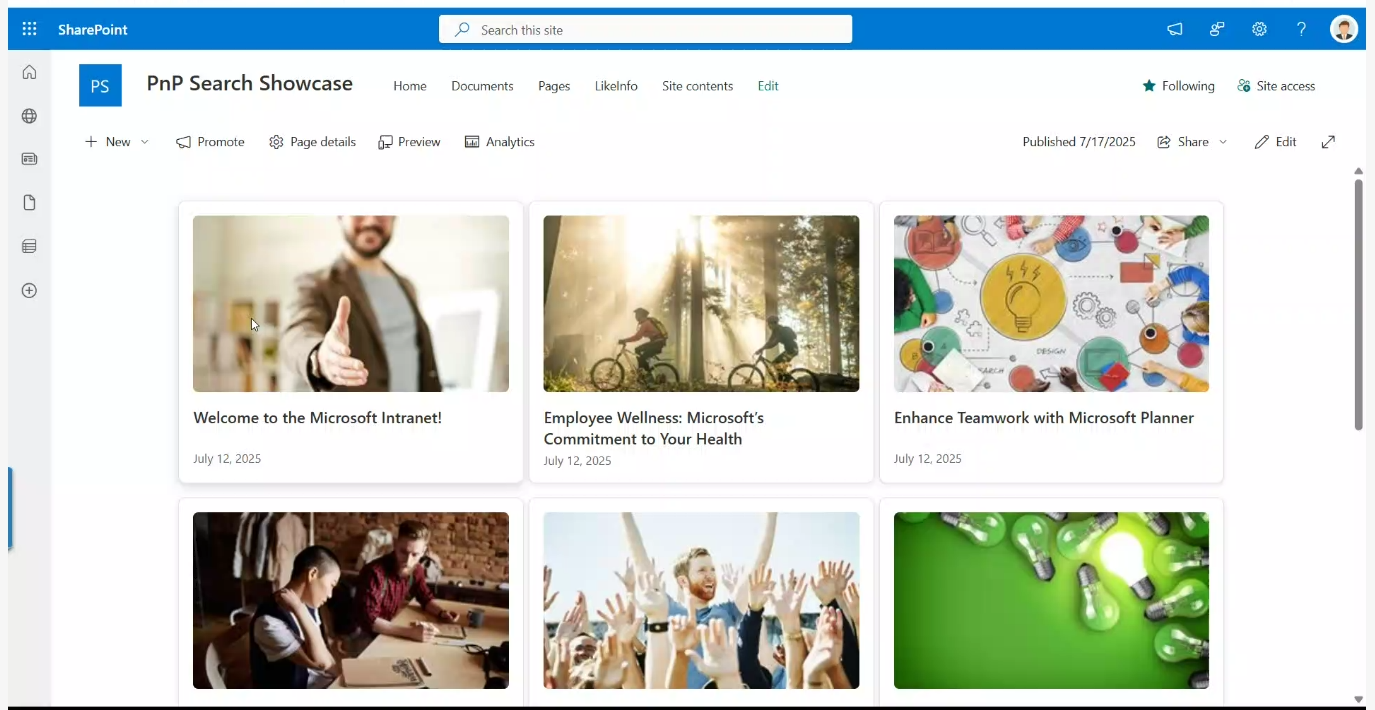This screenshot has height=710, width=1375.
Task: Click the megaphone feedback icon in header
Action: click(x=1175, y=29)
